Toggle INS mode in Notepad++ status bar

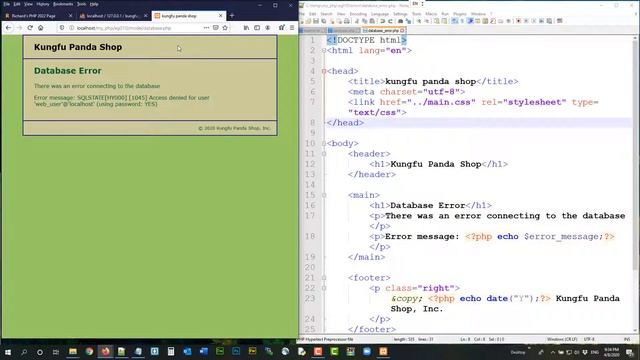click(627, 339)
